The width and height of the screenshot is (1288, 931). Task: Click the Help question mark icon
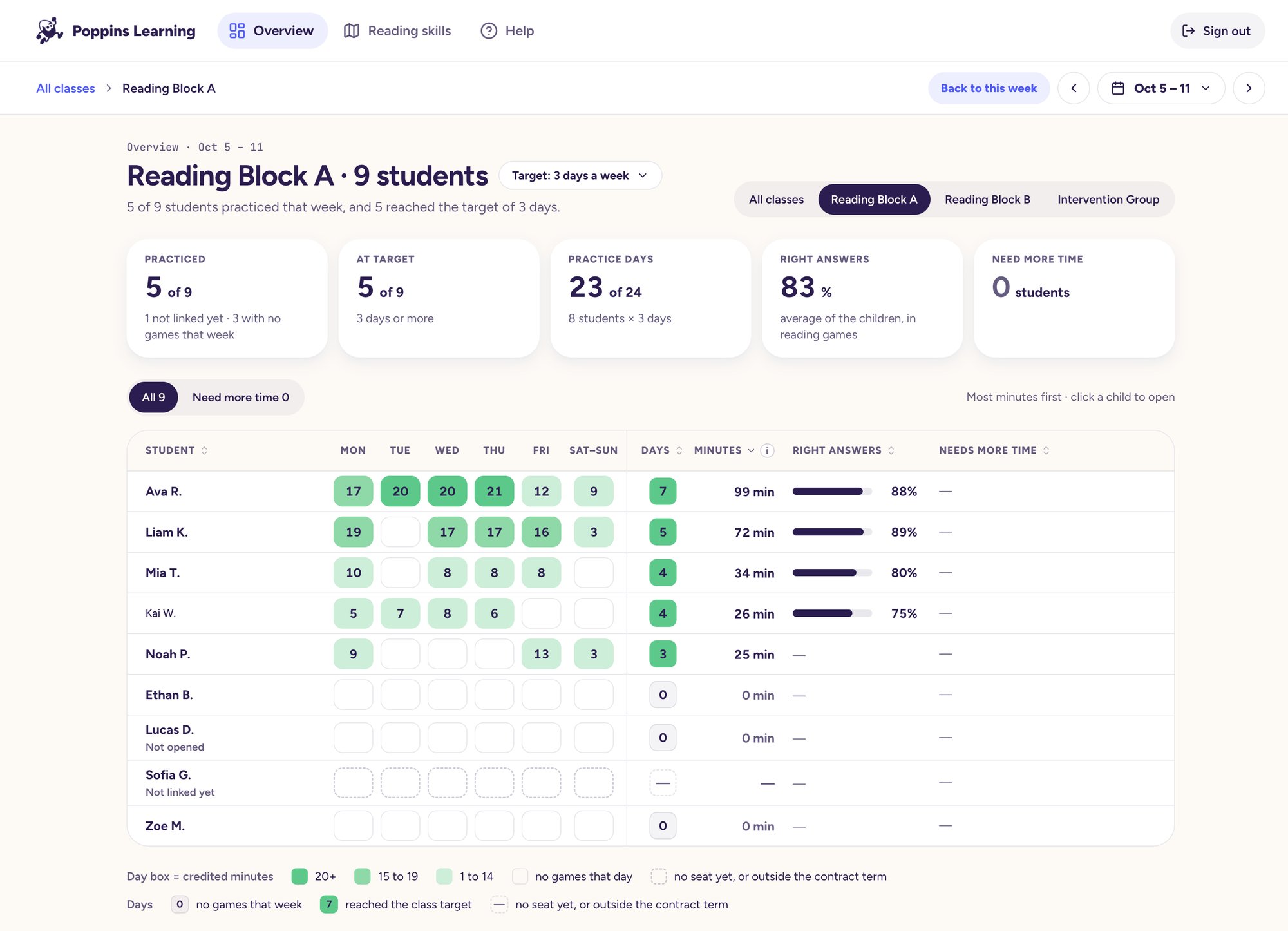[489, 30]
